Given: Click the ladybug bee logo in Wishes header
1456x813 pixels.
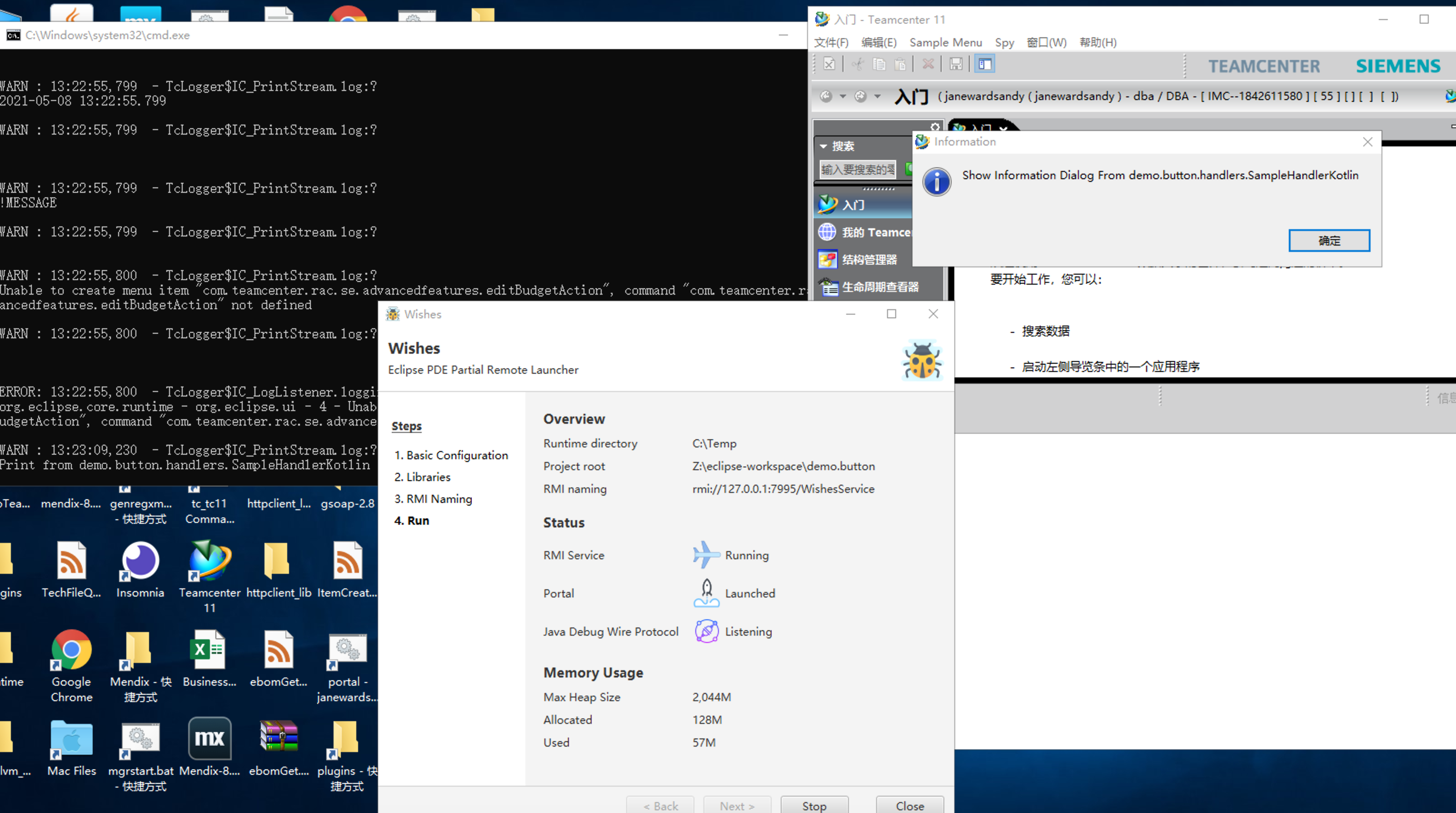Looking at the screenshot, I should (922, 360).
